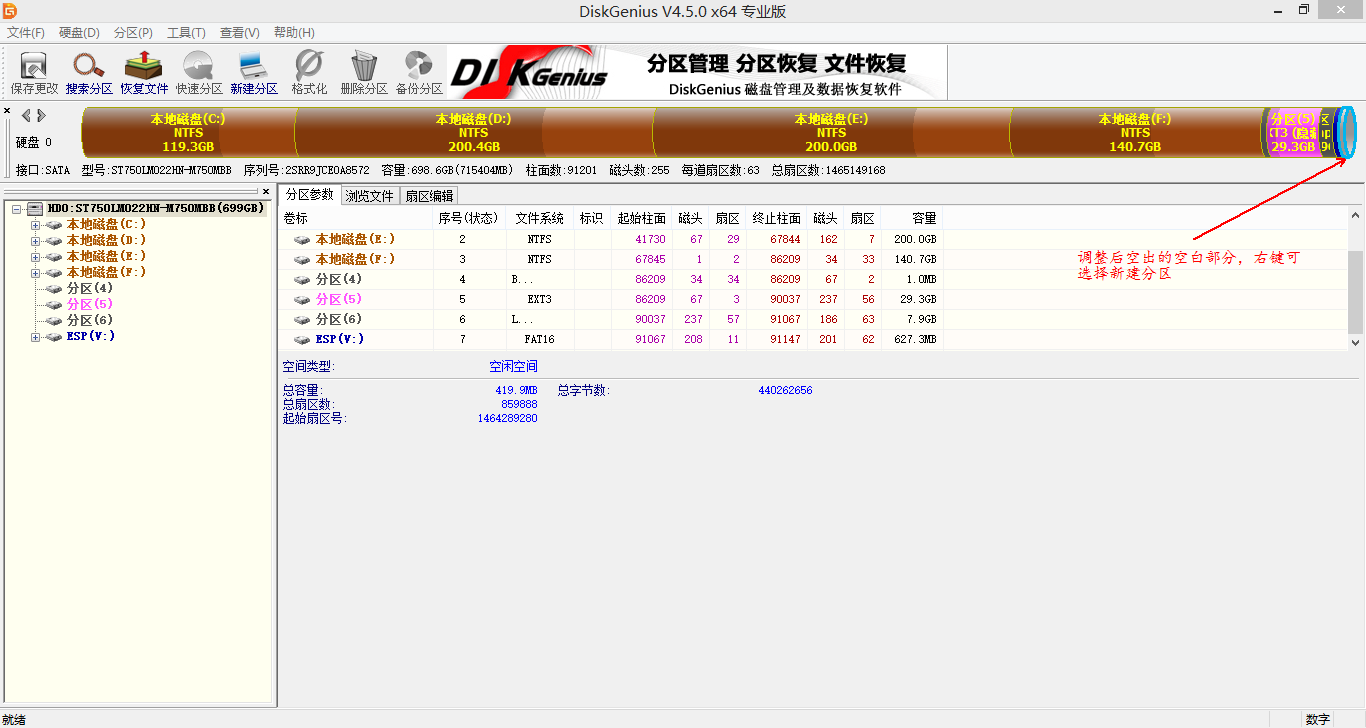
Task: Close the tree panel with its X
Action: (x=266, y=191)
